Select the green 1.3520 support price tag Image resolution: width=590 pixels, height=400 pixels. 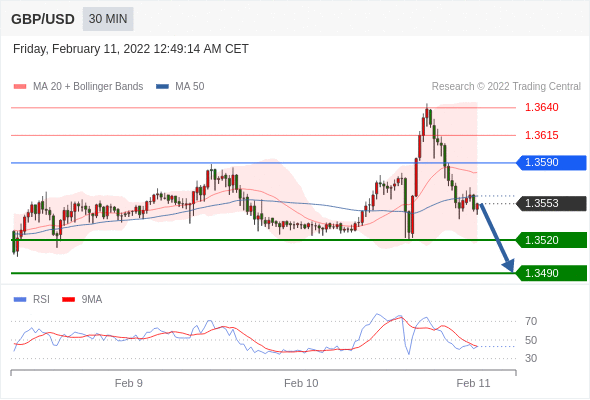coord(551,240)
